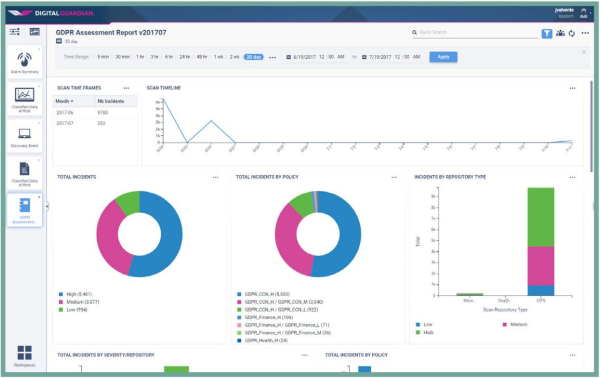
Task: Click the Quick Search magnifier icon
Action: pyautogui.click(x=414, y=33)
